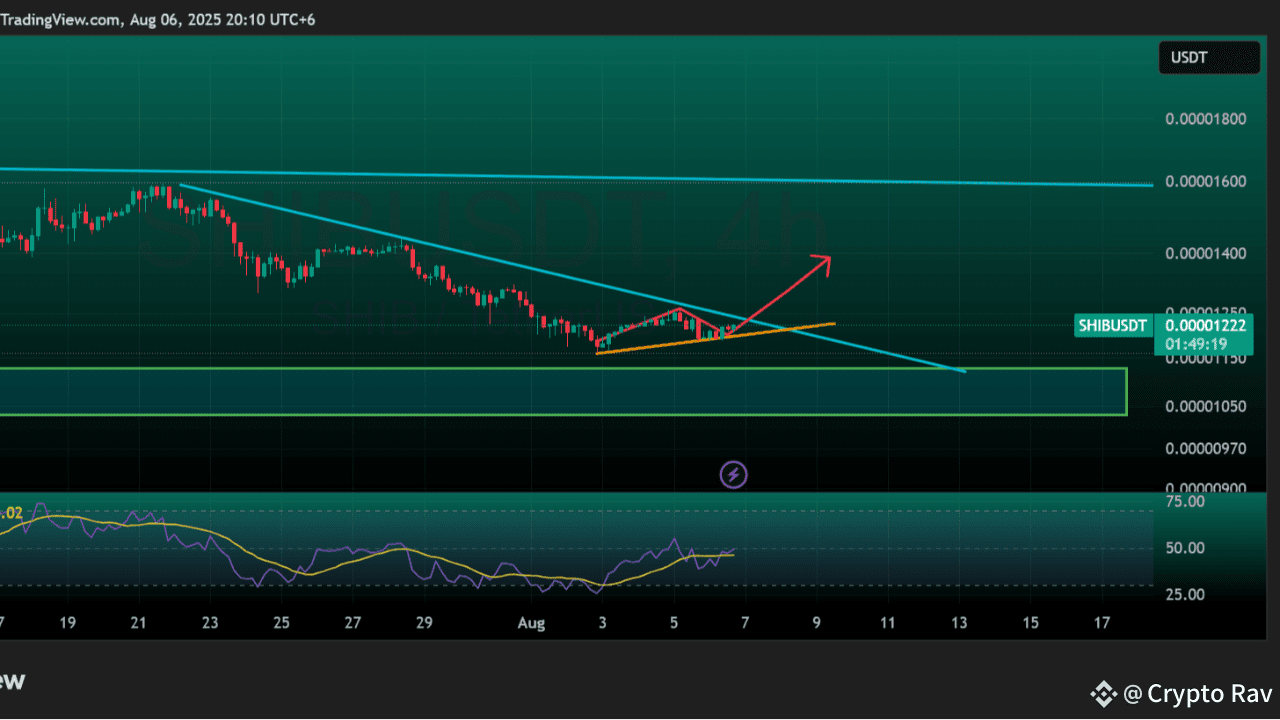This screenshot has width=1280, height=720.
Task: Open the price scale by clicking 0.00001600
Action: tap(1205, 181)
